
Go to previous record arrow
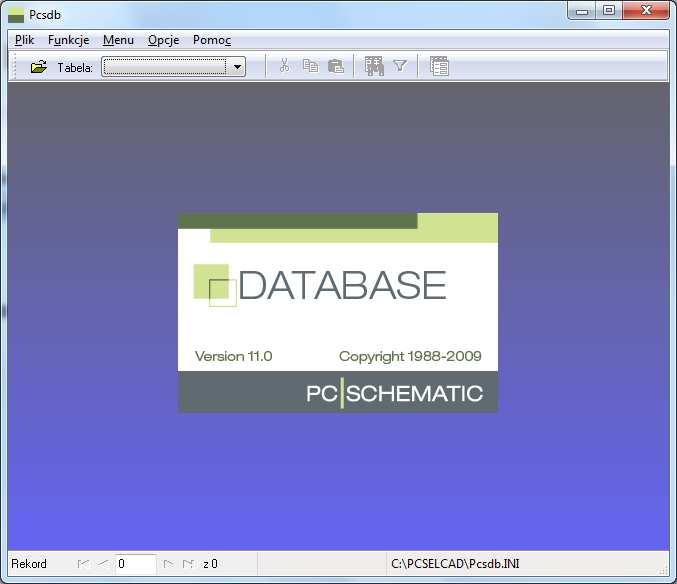click(x=103, y=564)
